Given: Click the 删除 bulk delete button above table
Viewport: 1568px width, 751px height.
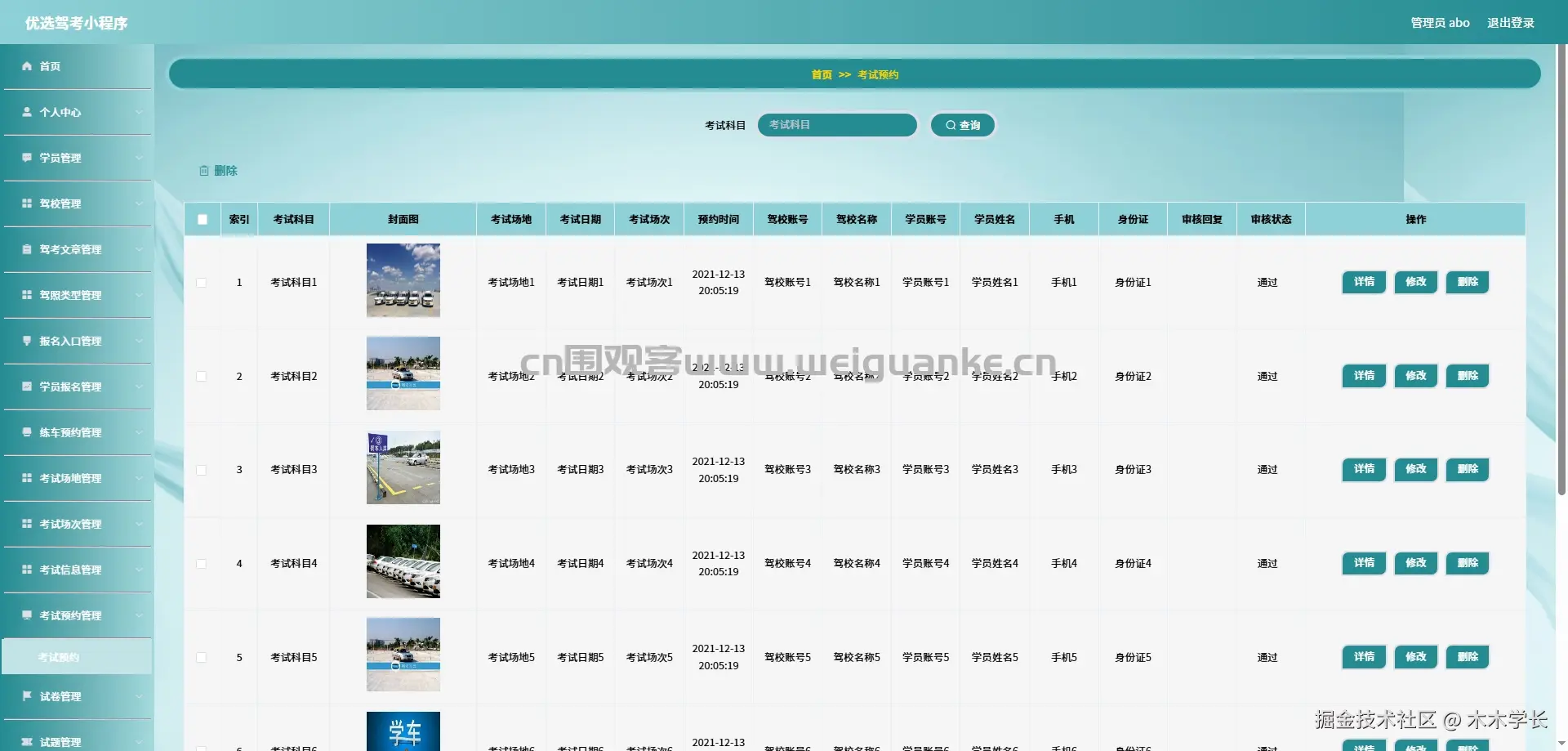Looking at the screenshot, I should click(x=218, y=171).
